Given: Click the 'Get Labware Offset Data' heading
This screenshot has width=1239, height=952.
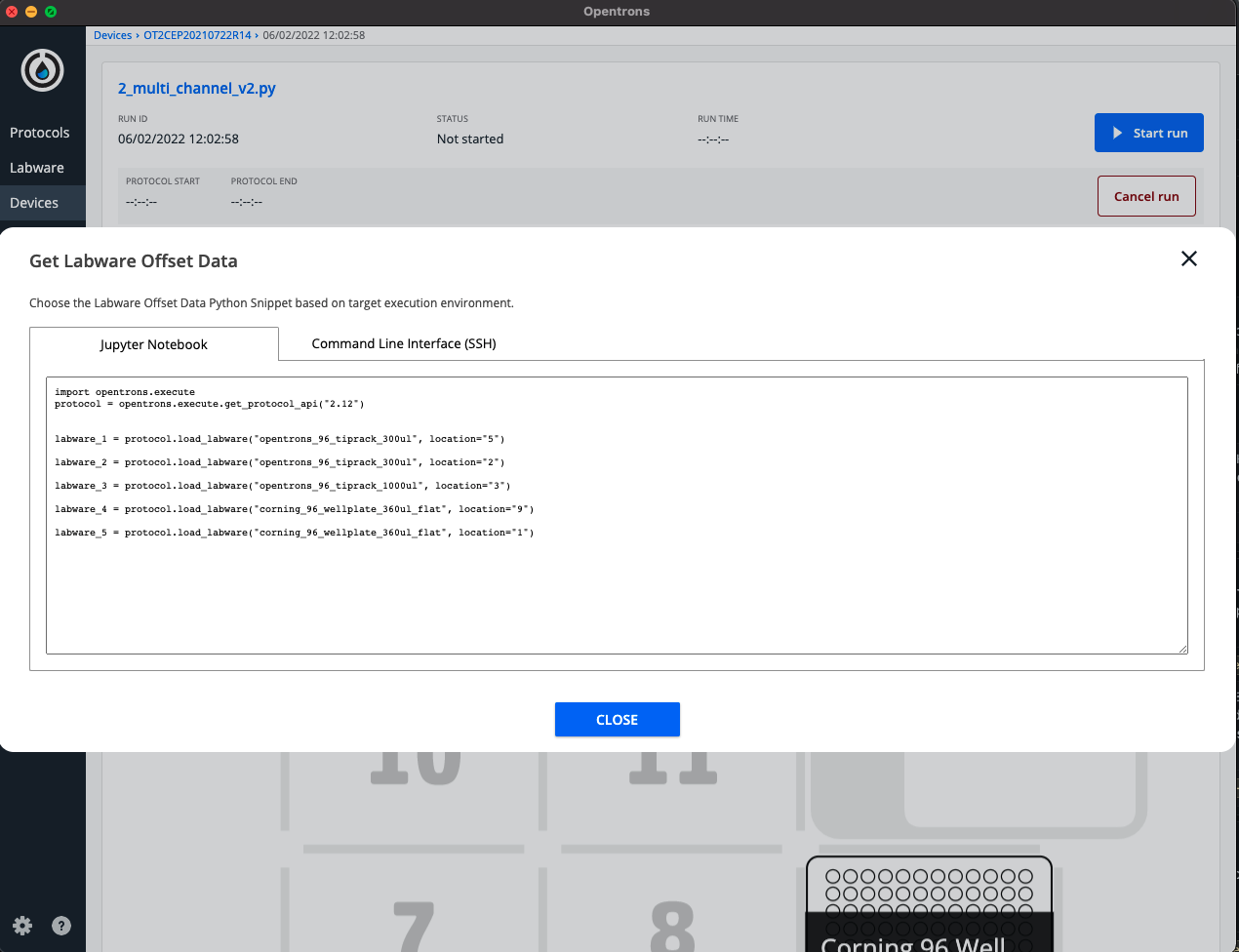Looking at the screenshot, I should 134,260.
